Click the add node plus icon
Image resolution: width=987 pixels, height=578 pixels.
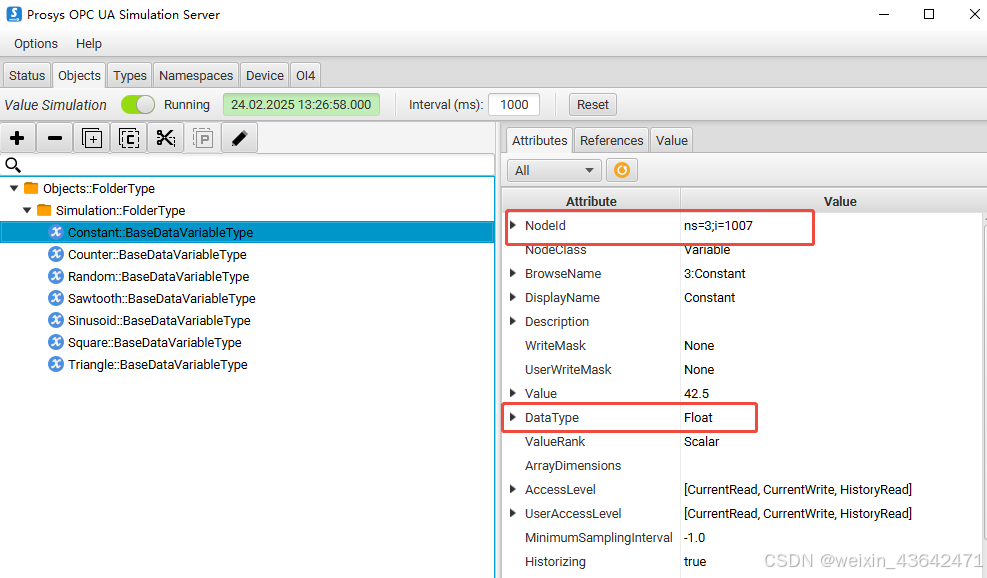pos(18,138)
